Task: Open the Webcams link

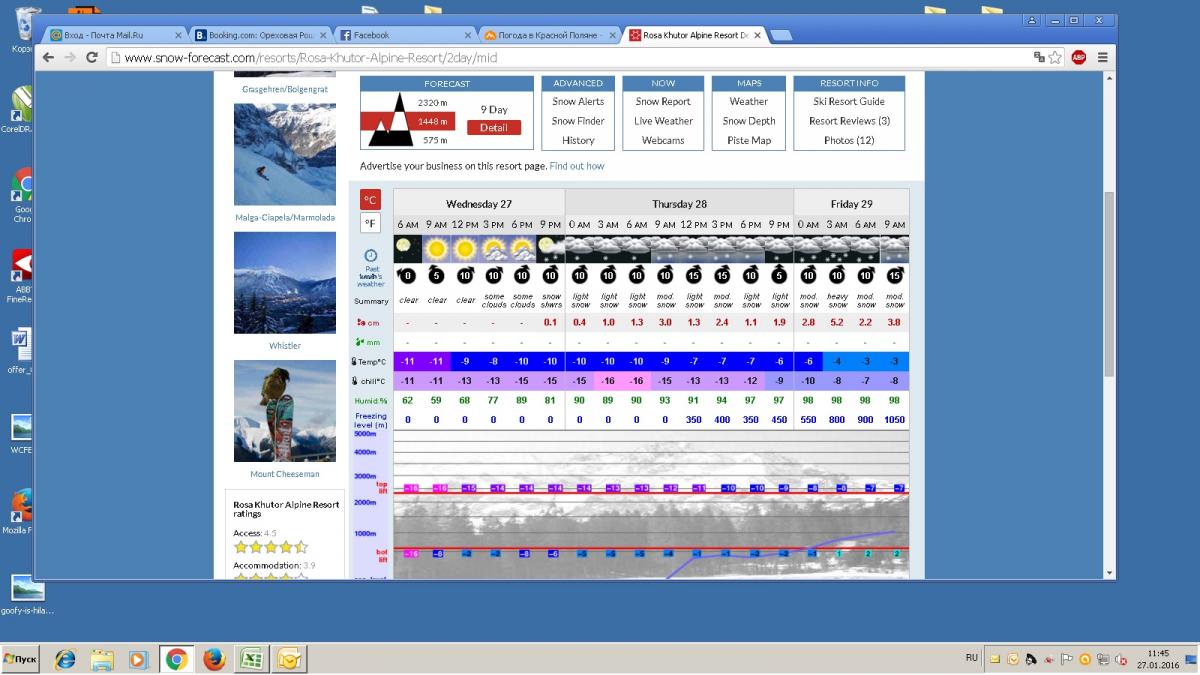Action: tap(663, 140)
